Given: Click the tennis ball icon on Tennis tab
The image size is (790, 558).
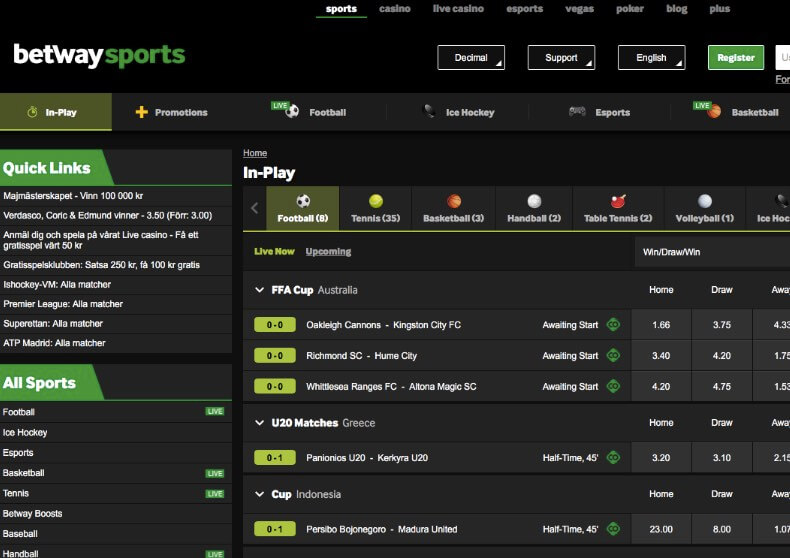Looking at the screenshot, I should coord(376,201).
